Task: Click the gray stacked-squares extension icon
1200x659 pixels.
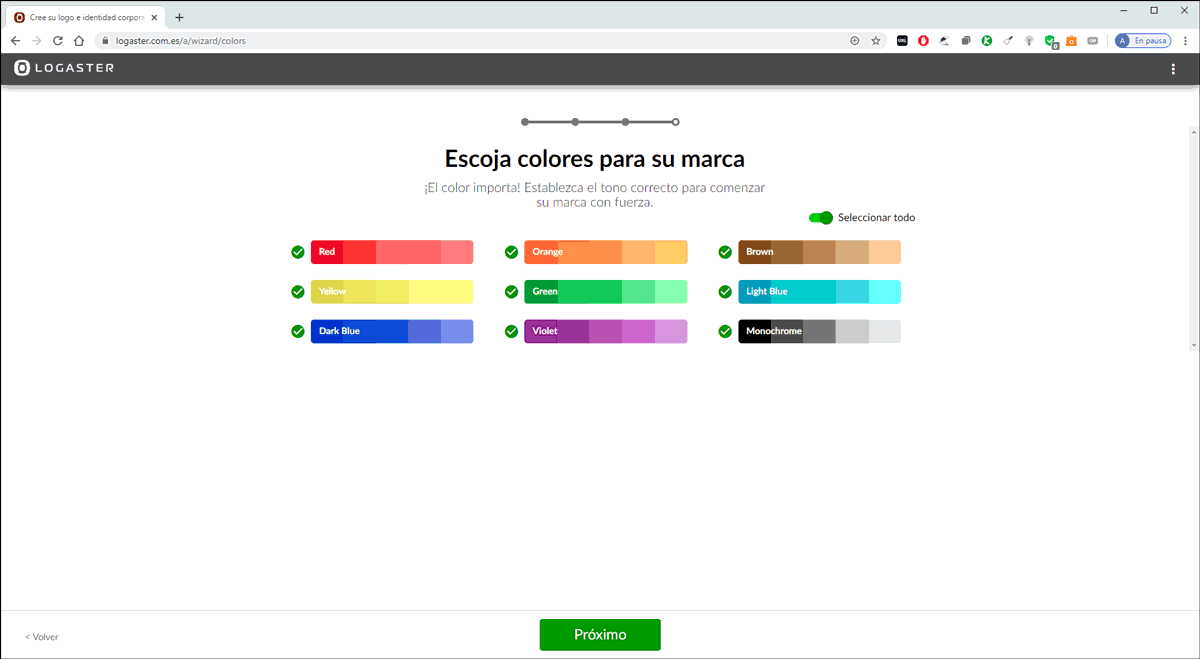Action: pos(965,41)
